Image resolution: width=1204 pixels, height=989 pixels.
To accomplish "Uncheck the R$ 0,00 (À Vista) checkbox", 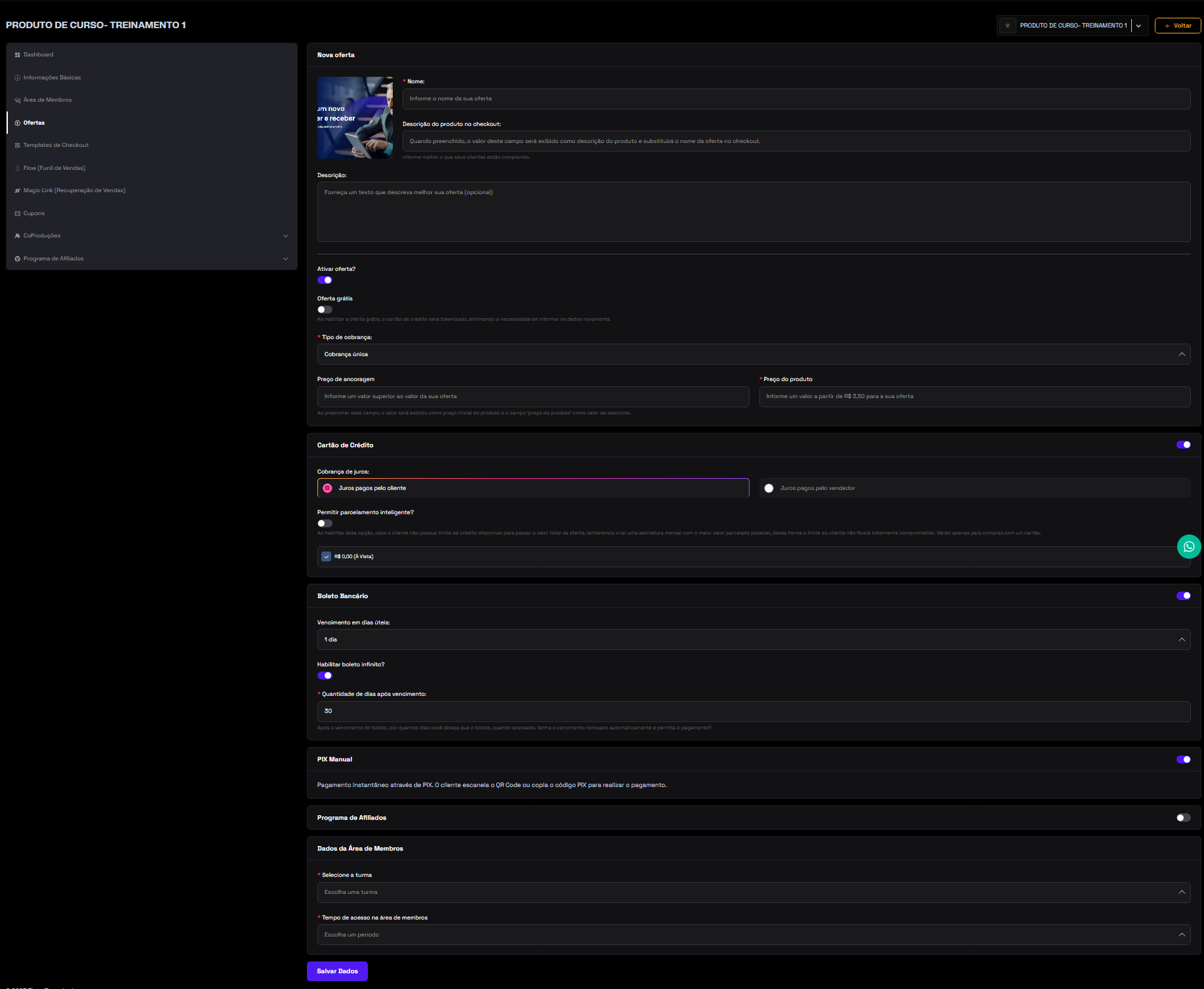I will 327,557.
